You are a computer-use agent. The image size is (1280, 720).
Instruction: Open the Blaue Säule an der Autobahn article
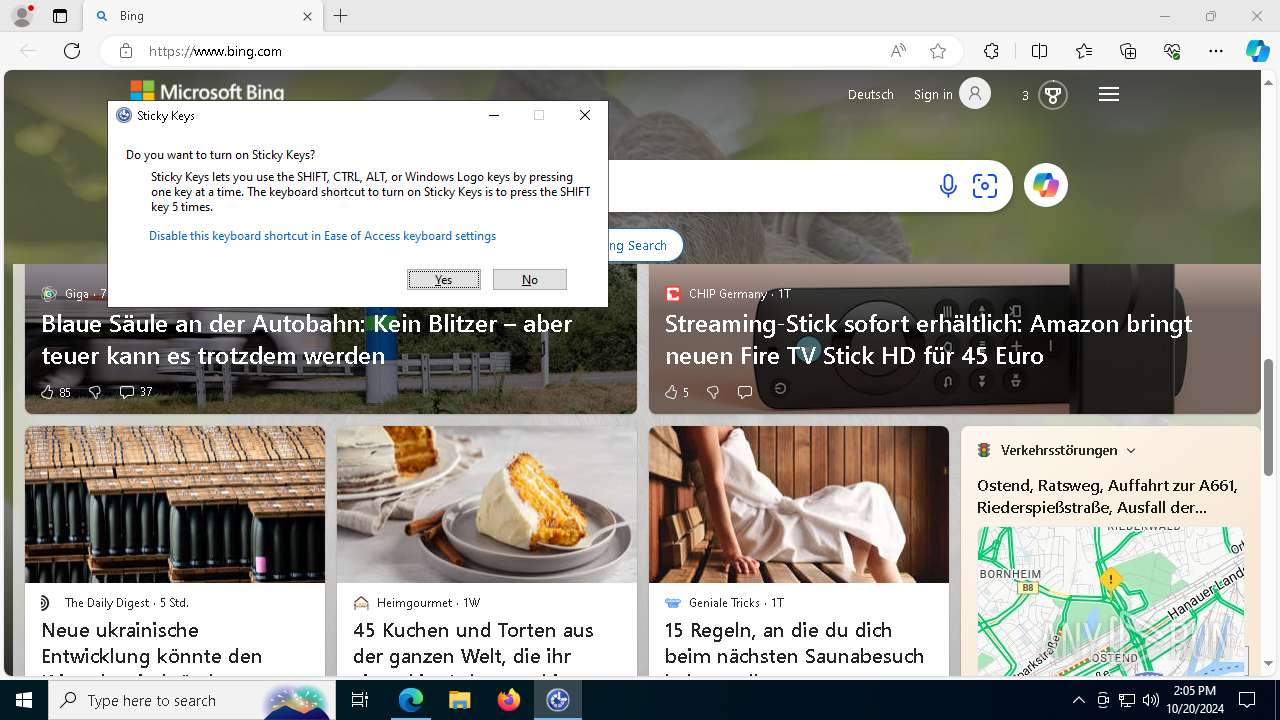click(x=306, y=340)
